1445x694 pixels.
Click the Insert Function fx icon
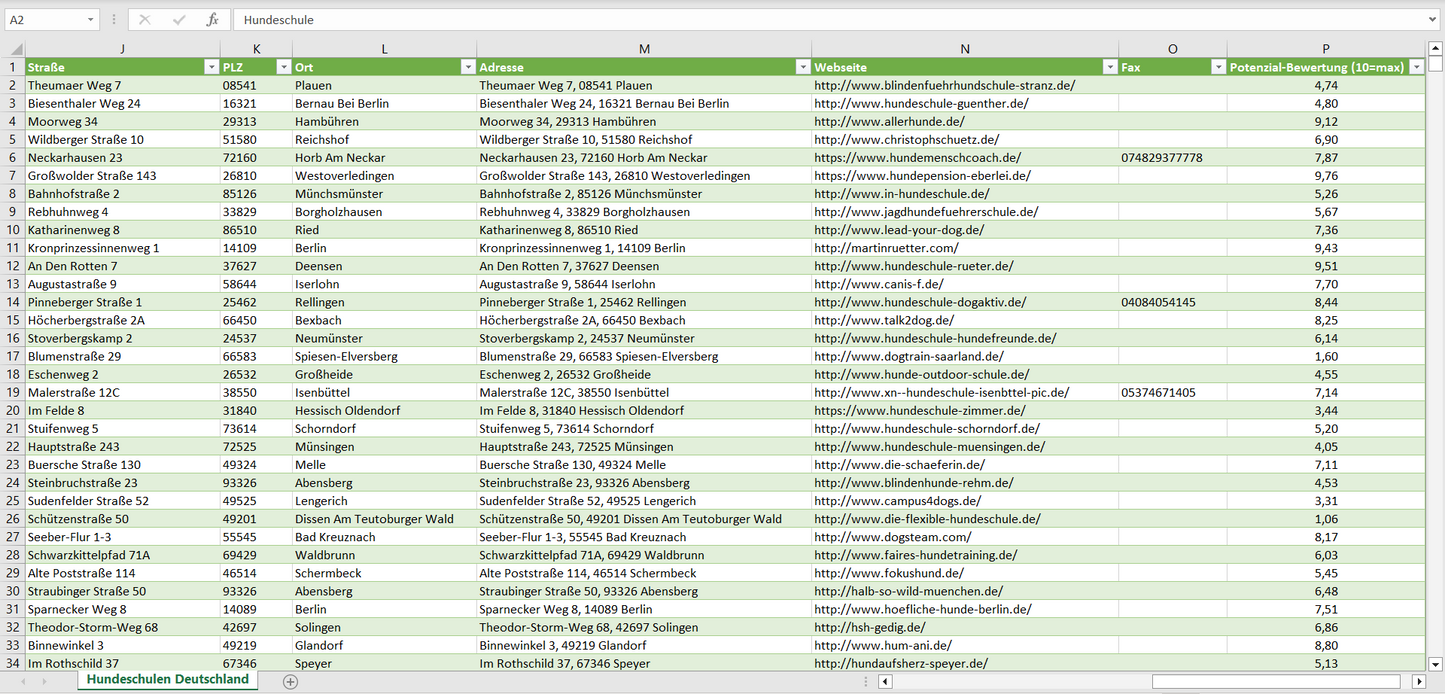pyautogui.click(x=212, y=20)
